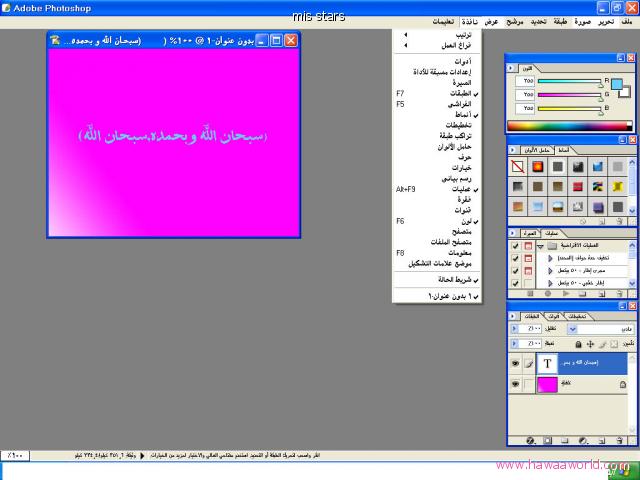The width and height of the screenshot is (640, 480).
Task: Click the stop button in actions panel
Action: (531, 294)
